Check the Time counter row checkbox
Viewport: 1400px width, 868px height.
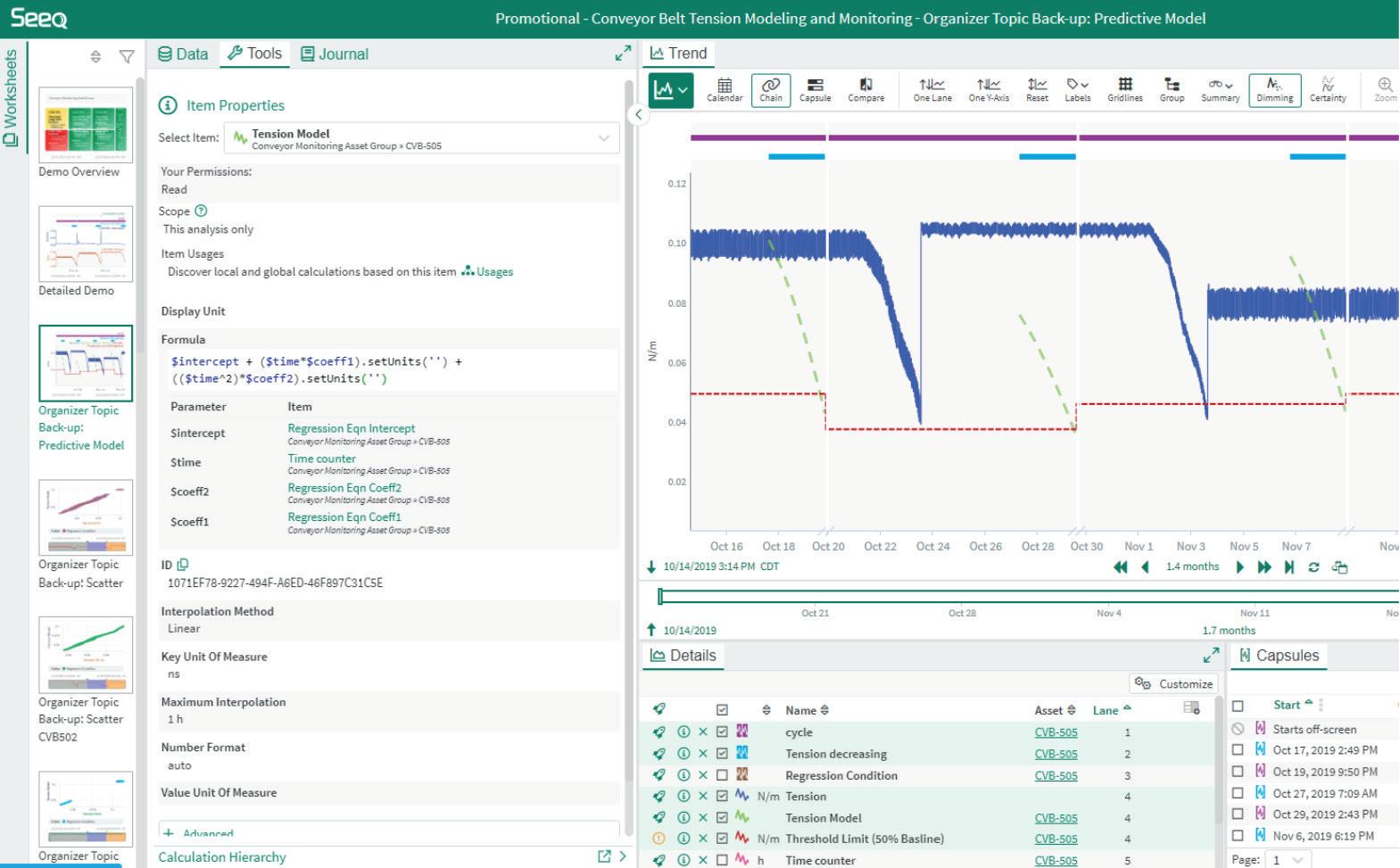tap(722, 860)
